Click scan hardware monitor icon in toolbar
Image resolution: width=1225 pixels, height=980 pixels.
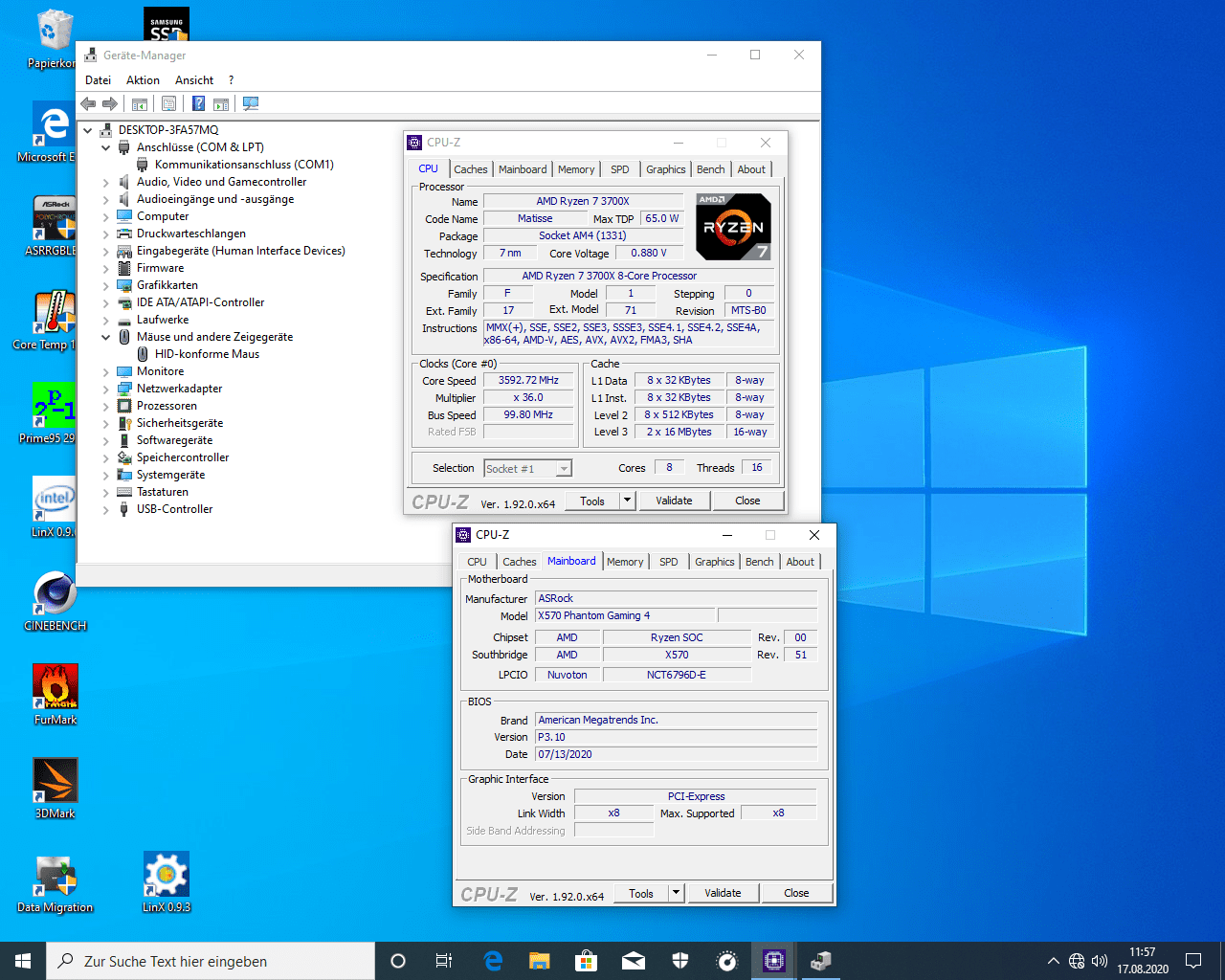(251, 103)
